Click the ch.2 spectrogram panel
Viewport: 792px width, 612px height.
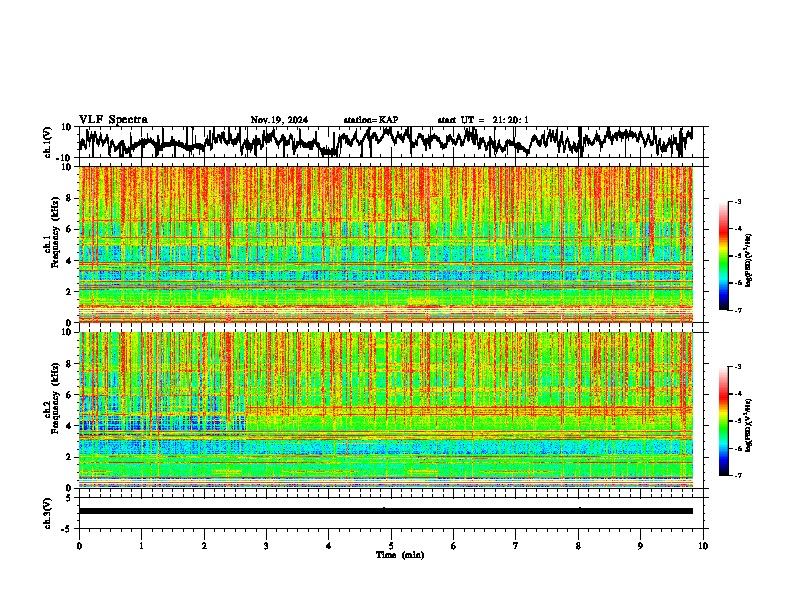point(385,410)
